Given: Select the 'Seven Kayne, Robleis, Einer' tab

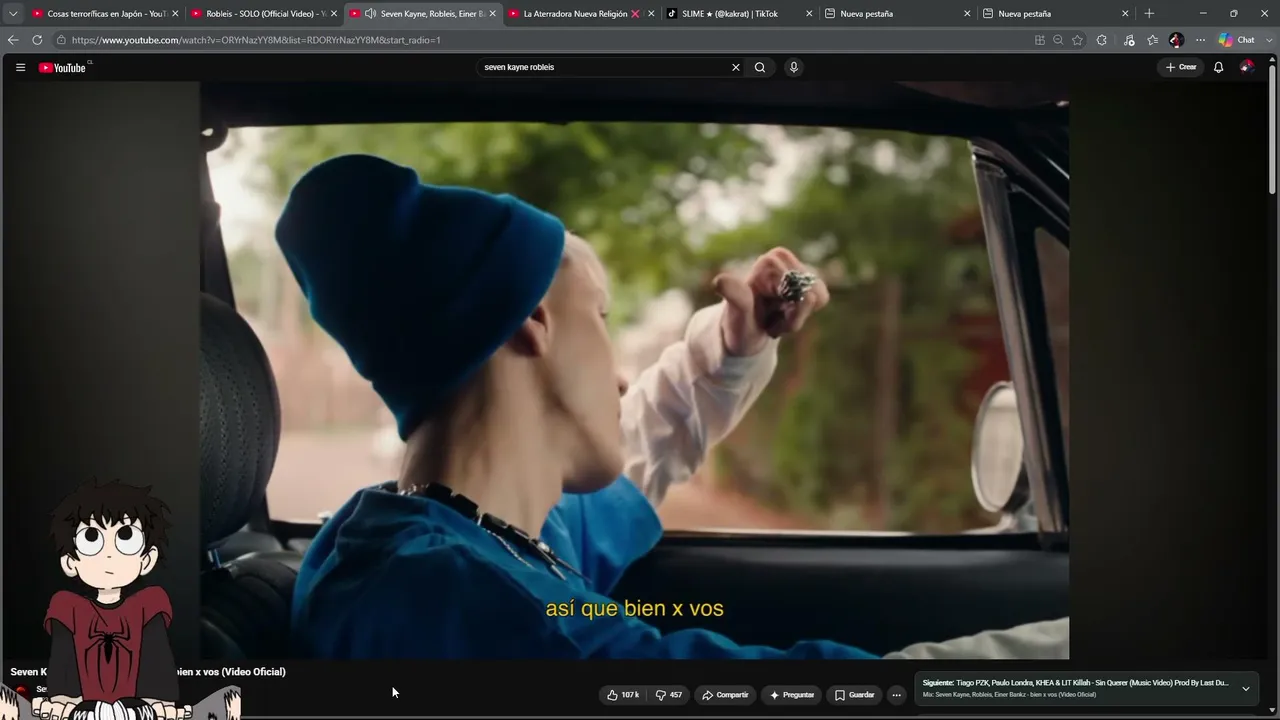Looking at the screenshot, I should tap(423, 14).
